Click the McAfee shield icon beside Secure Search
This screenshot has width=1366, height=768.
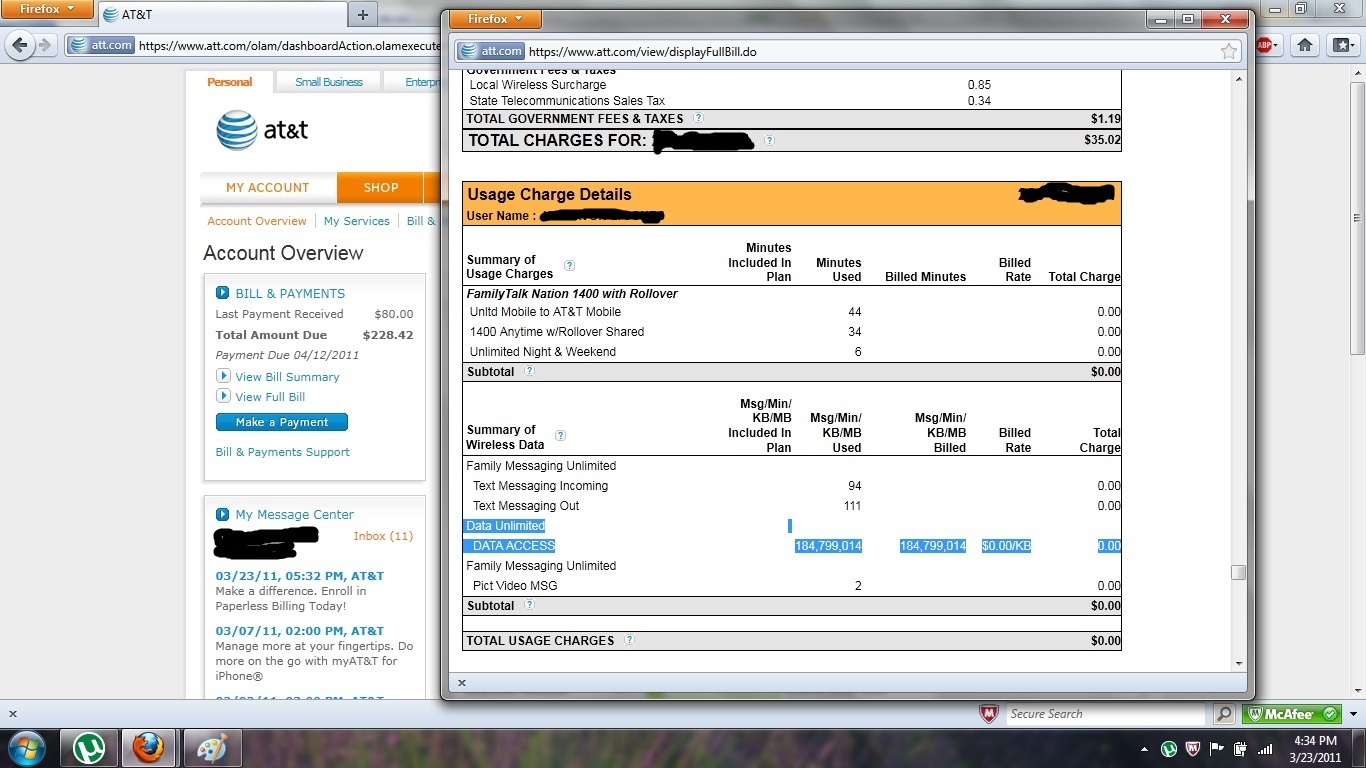(989, 714)
